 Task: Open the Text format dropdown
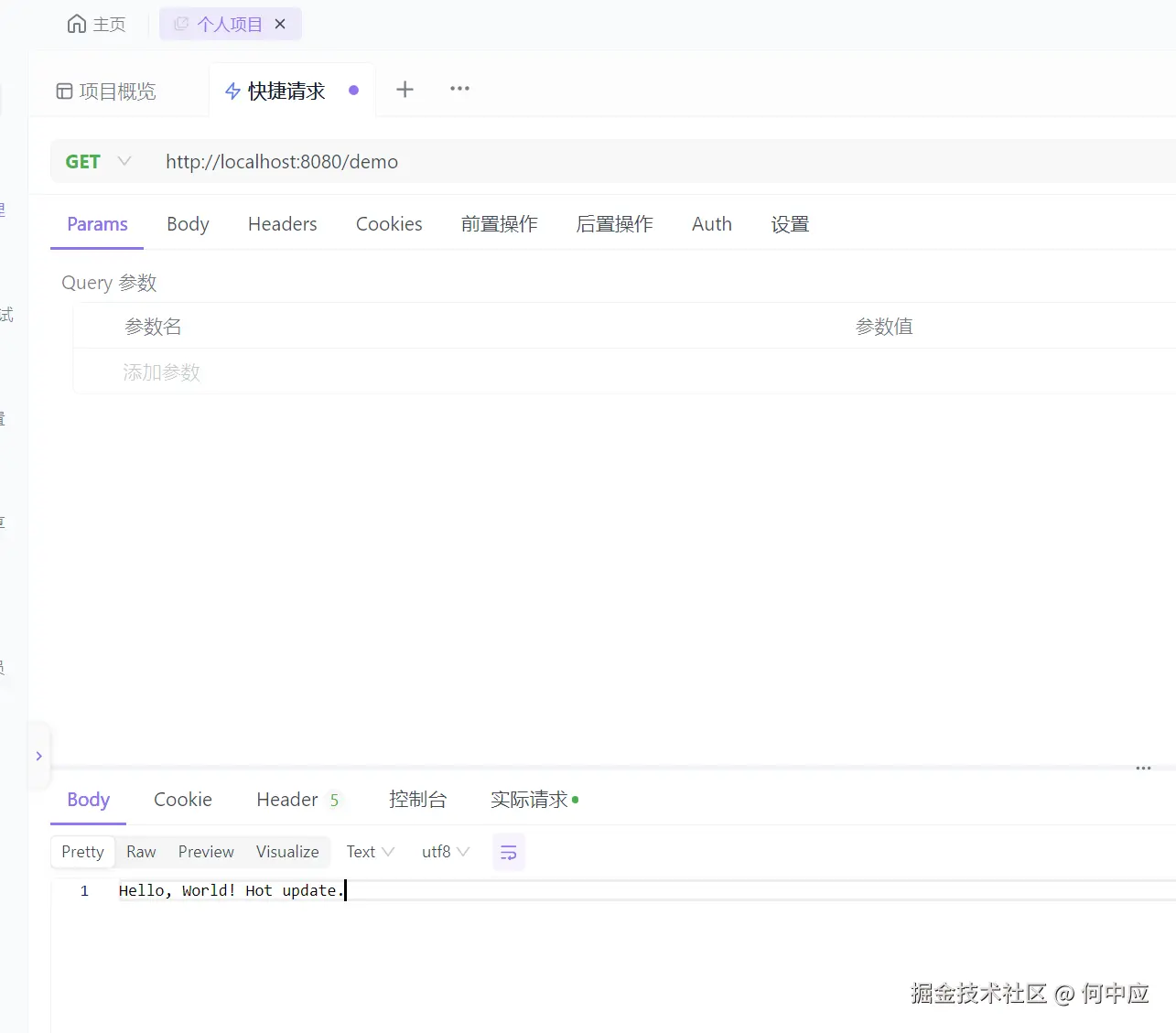[369, 852]
